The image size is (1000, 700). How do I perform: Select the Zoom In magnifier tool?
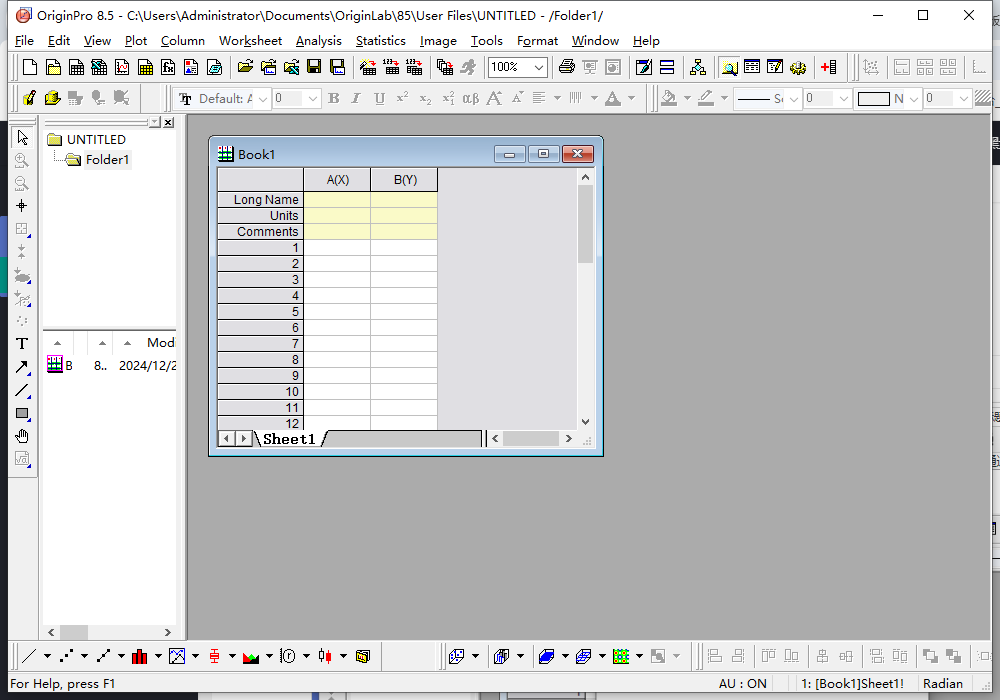22,160
